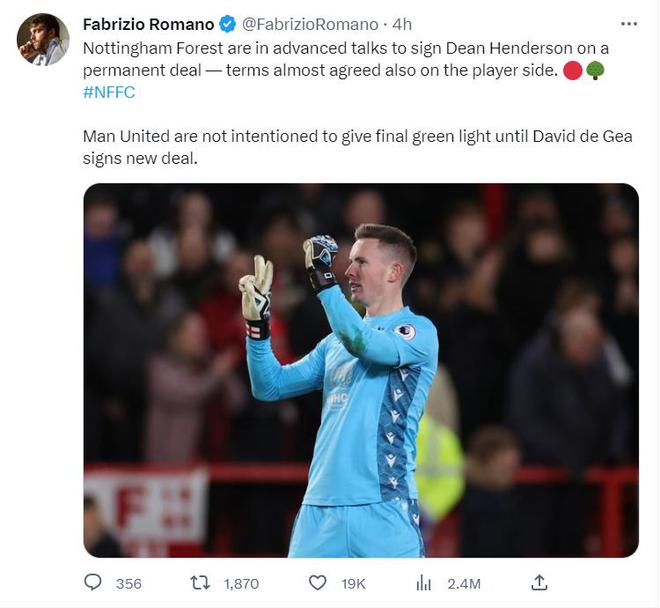Open the 4h timestamp link

tap(402, 24)
